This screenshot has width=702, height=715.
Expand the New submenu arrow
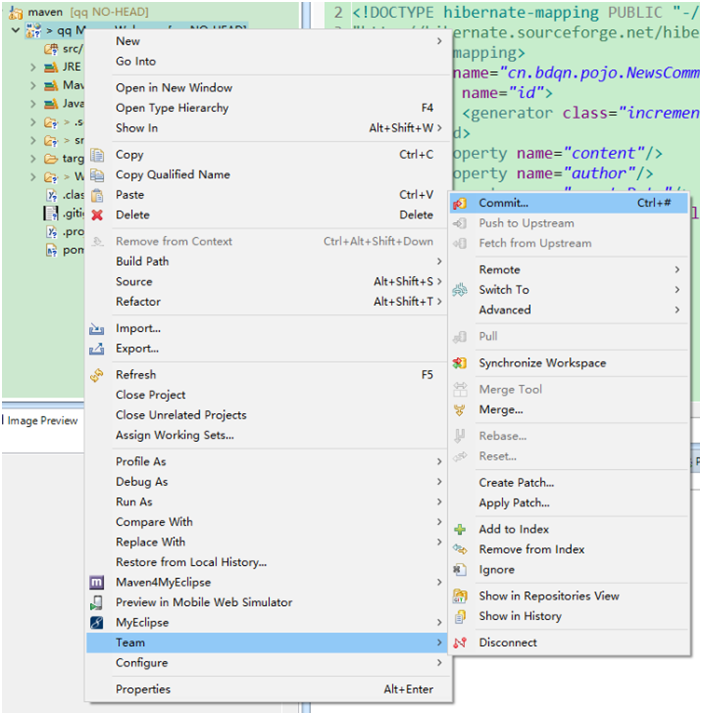click(x=439, y=41)
